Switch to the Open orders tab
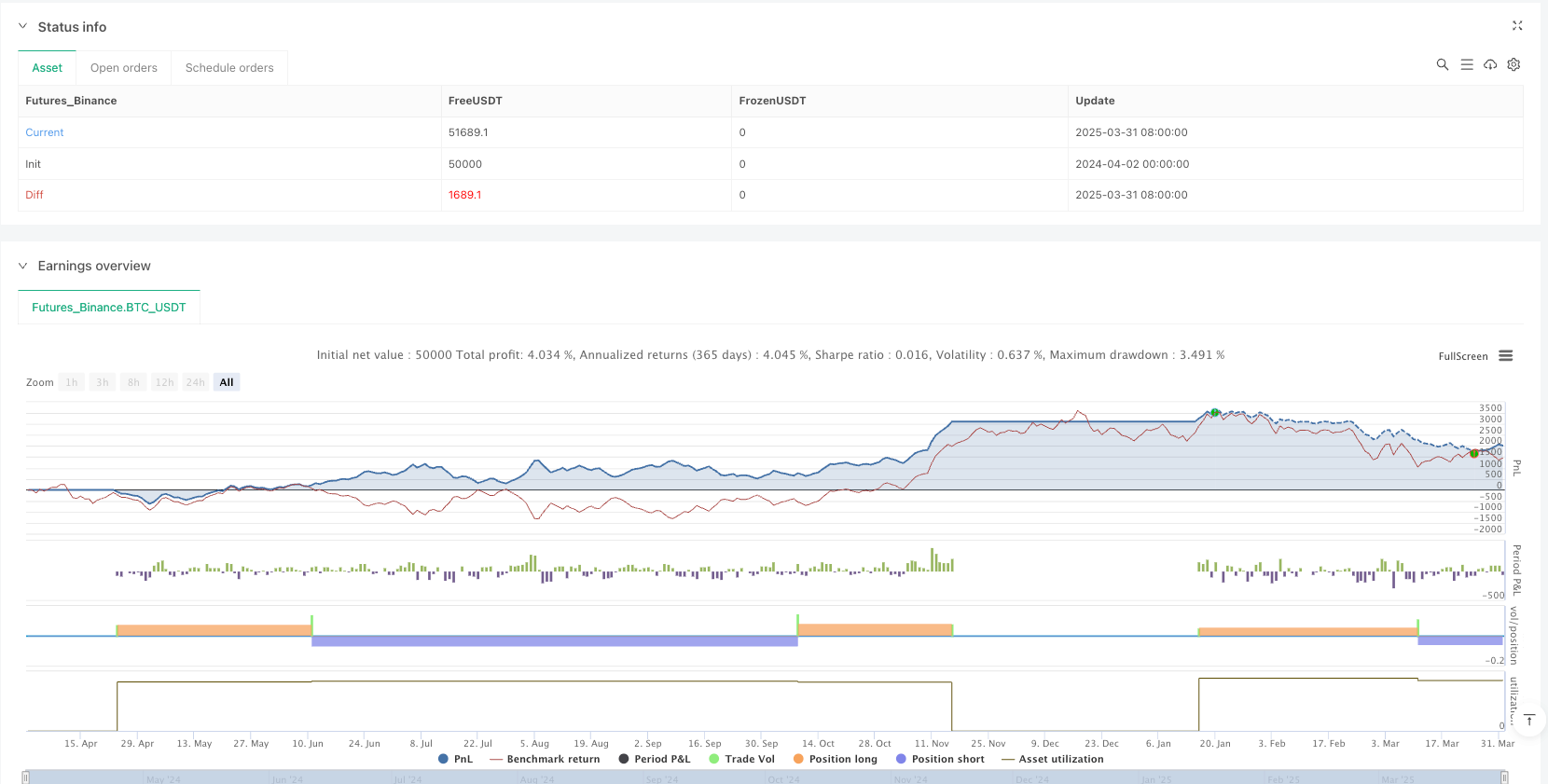The width and height of the screenshot is (1548, 784). 123,68
